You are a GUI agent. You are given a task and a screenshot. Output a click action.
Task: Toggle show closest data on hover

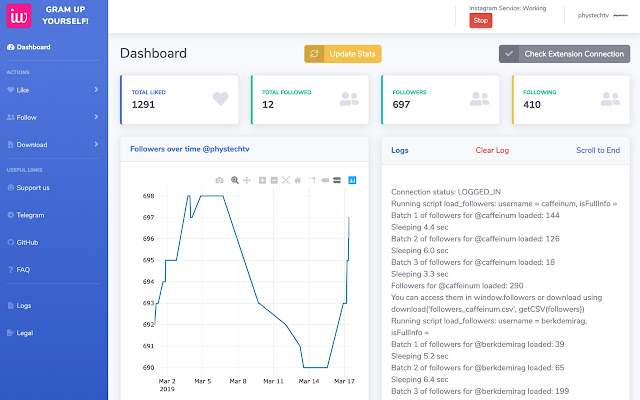pos(325,180)
